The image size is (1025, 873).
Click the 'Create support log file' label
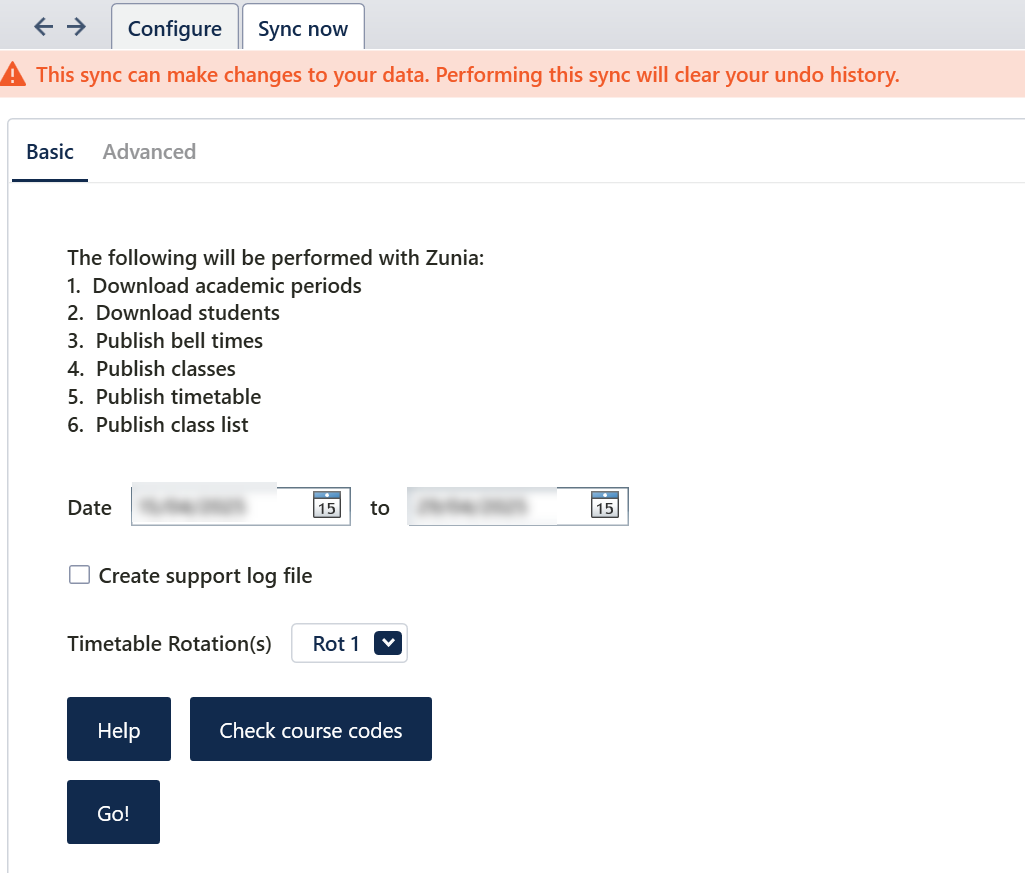coord(205,576)
